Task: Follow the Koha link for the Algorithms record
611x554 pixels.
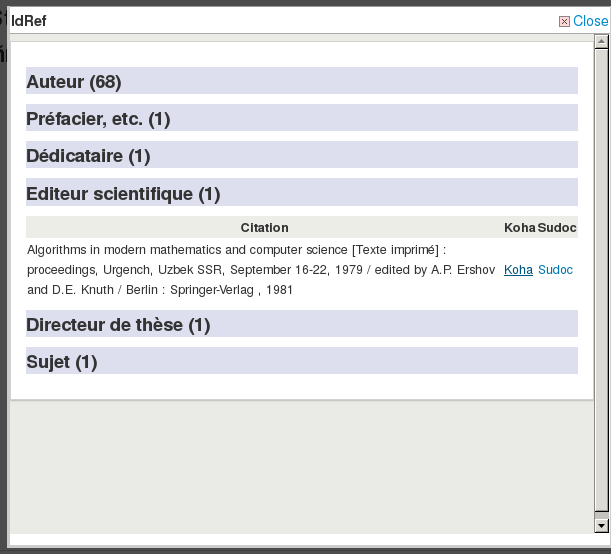Action: 518,270
